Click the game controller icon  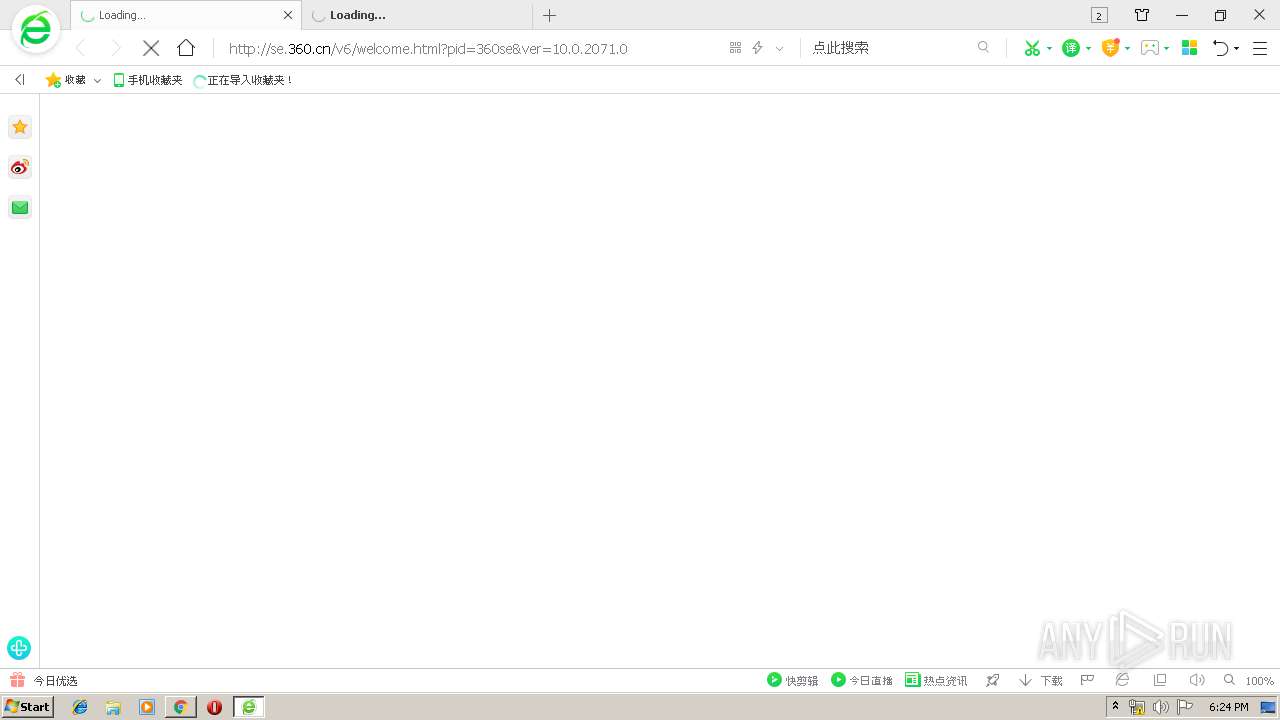[x=1150, y=48]
